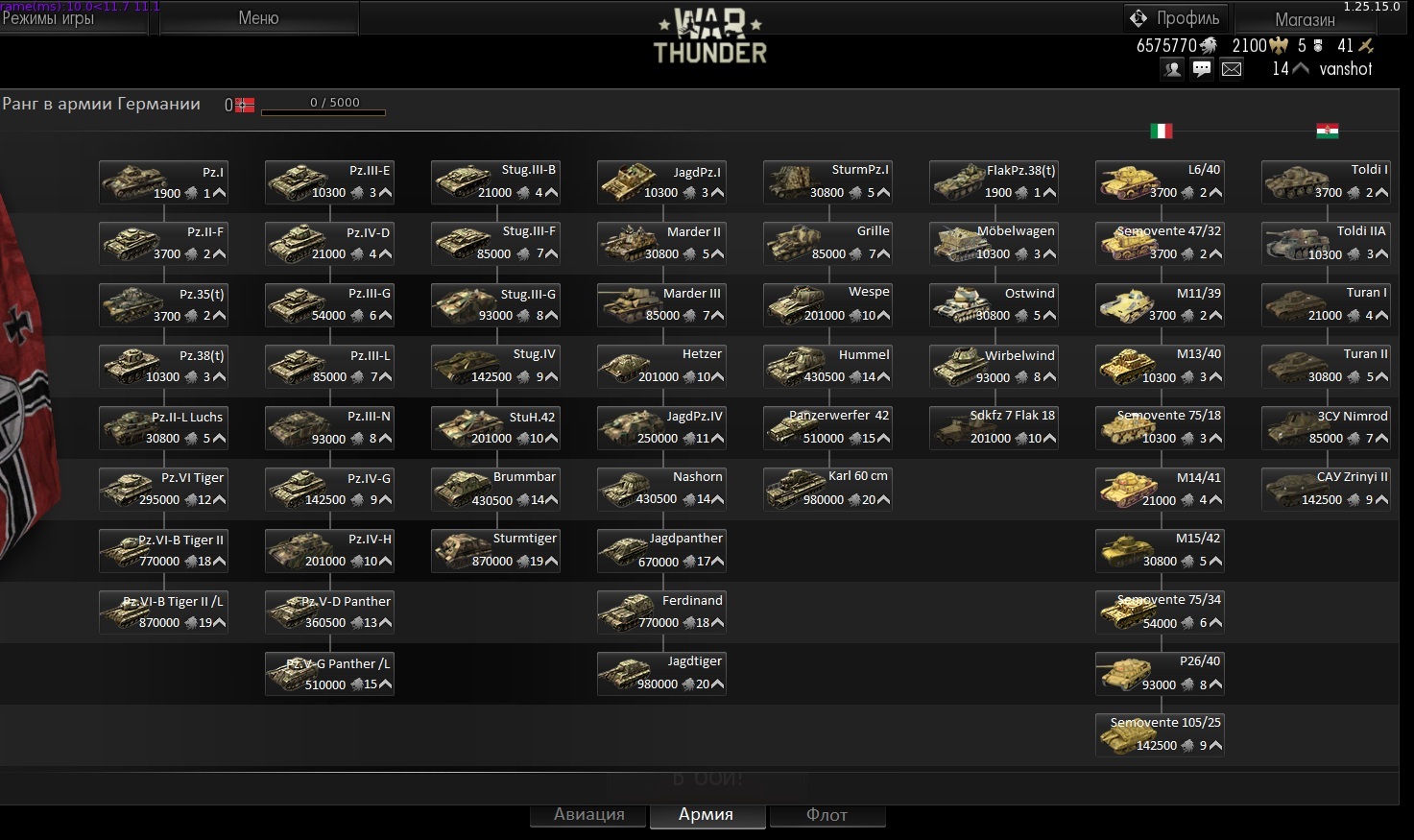Viewport: 1414px width, 840px height.
Task: Select the Grille artillery
Action: 827,244
